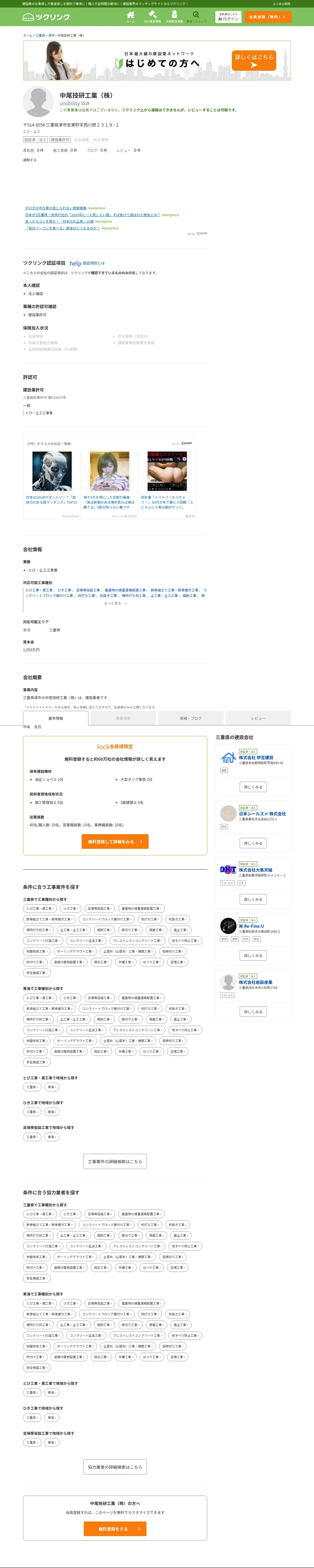The height and width of the screenshot is (1568, 314).
Task: Open ad link 毎日ベーコンを食べる
Action: tap(63, 228)
